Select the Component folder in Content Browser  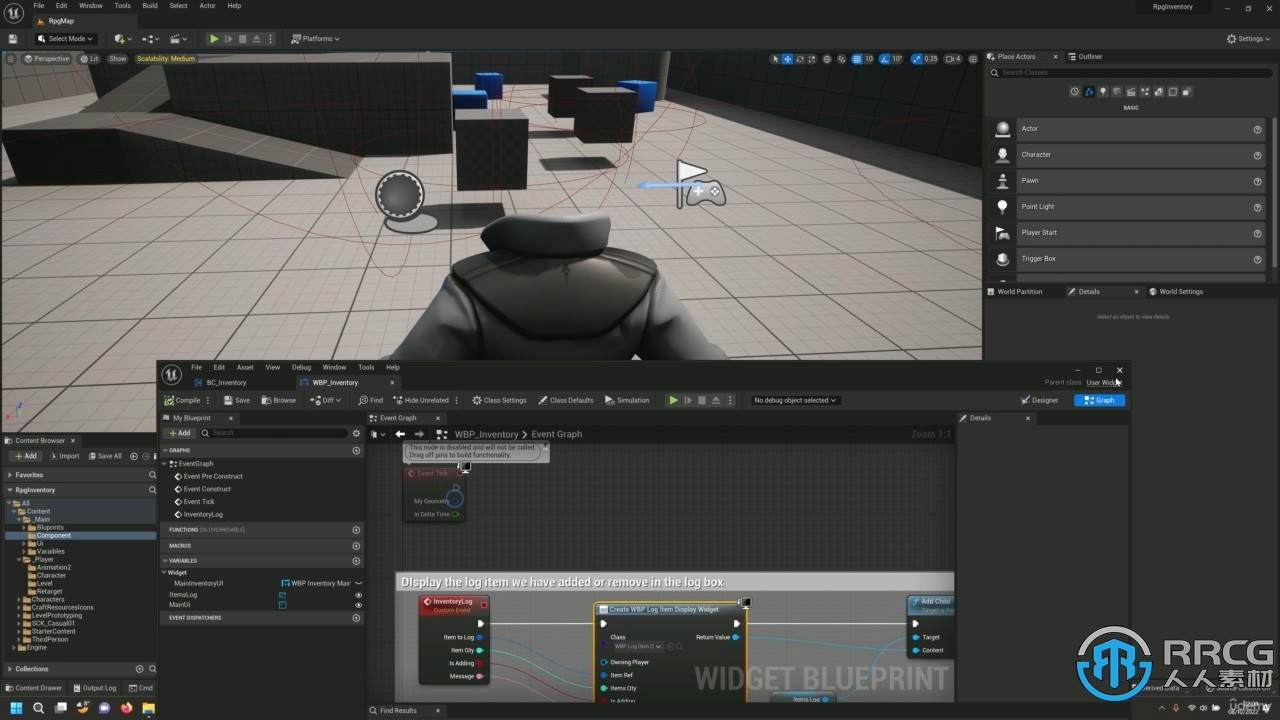click(54, 535)
